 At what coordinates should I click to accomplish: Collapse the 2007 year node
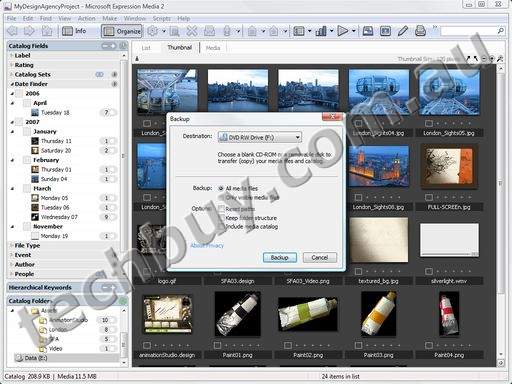pyautogui.click(x=12, y=122)
